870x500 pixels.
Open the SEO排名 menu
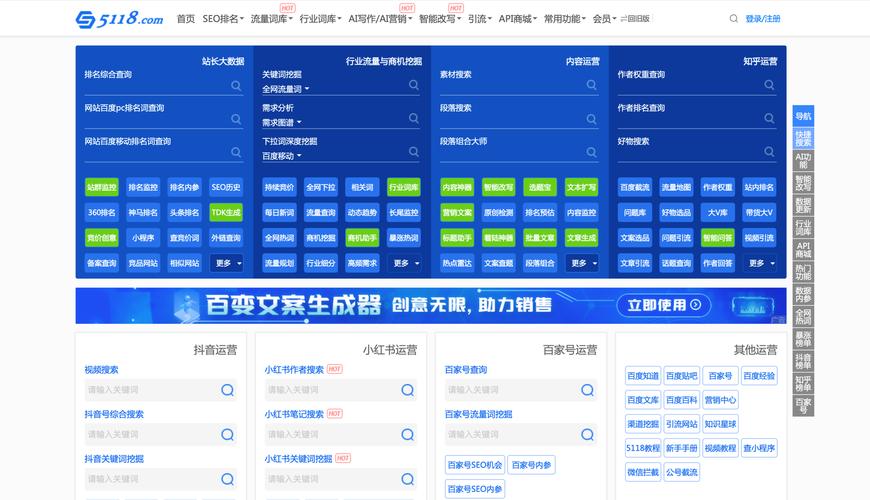(223, 19)
